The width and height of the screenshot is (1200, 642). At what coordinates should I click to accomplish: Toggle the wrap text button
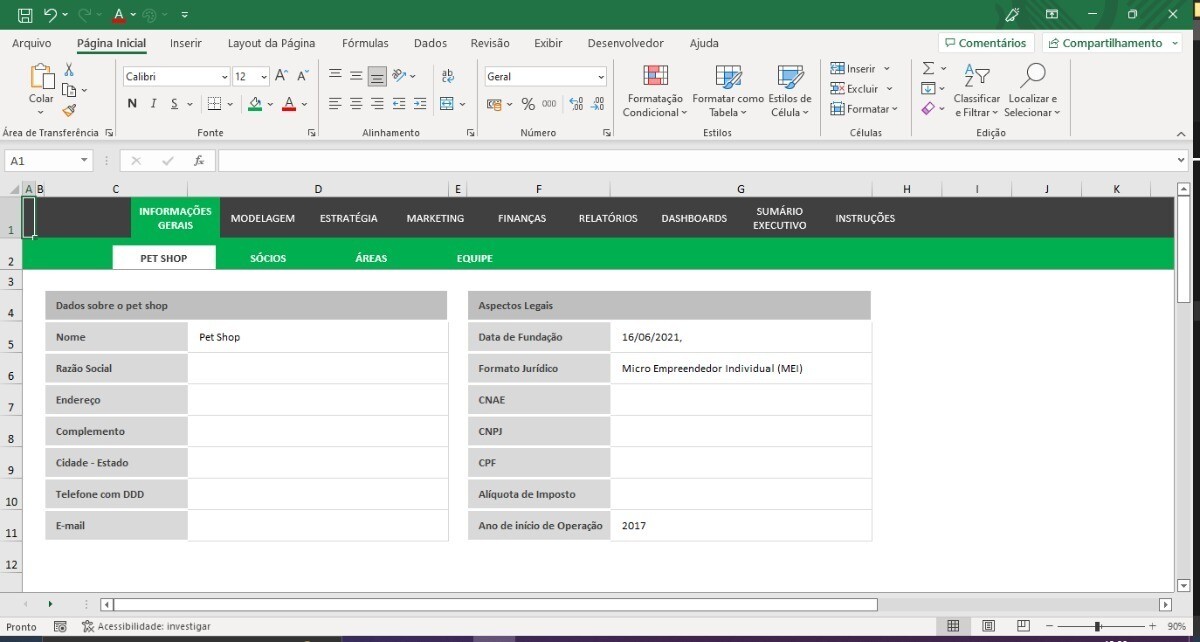(447, 76)
